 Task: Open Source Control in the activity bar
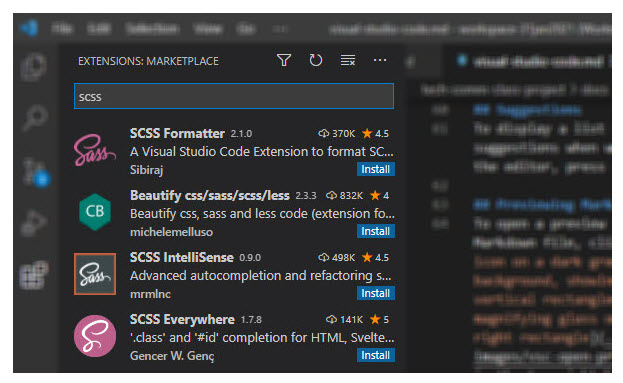coord(35,172)
